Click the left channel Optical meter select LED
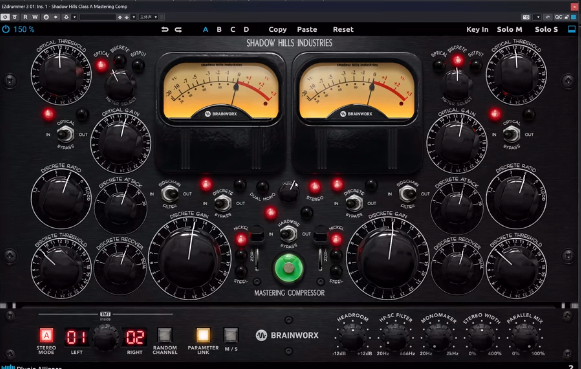 point(101,66)
